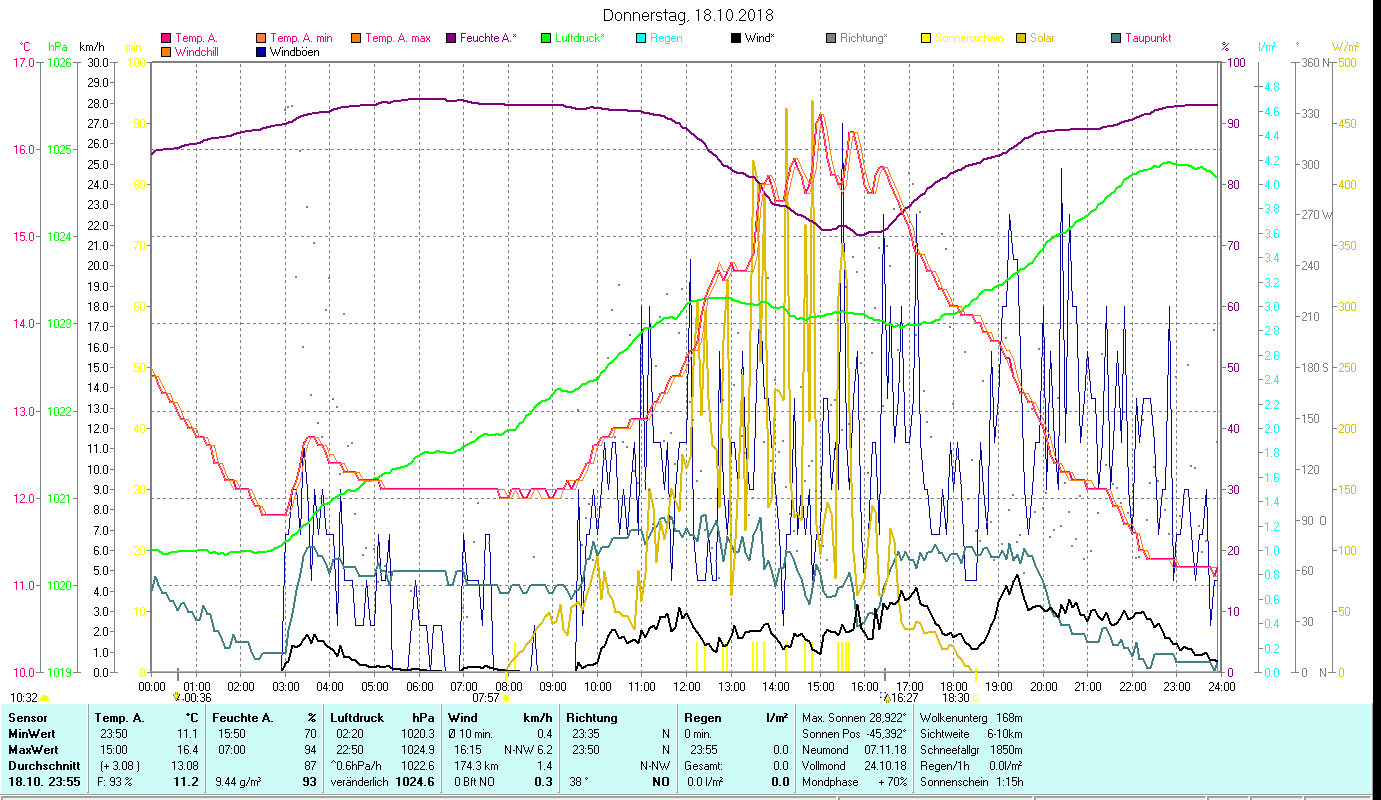Image resolution: width=1381 pixels, height=800 pixels.
Task: Click the sunset marker at 18:30
Action: tap(976, 698)
